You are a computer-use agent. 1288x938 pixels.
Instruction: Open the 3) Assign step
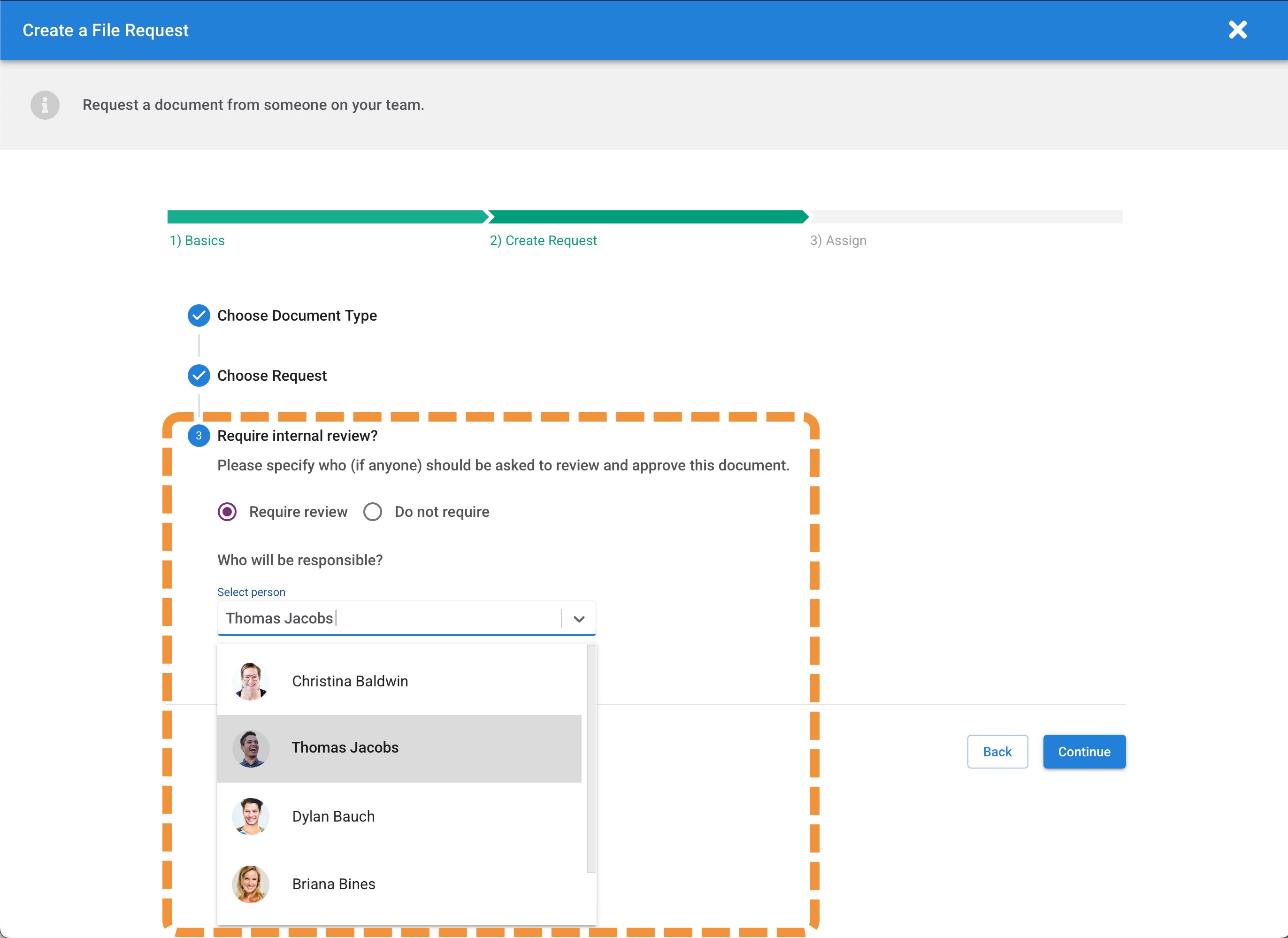click(838, 240)
